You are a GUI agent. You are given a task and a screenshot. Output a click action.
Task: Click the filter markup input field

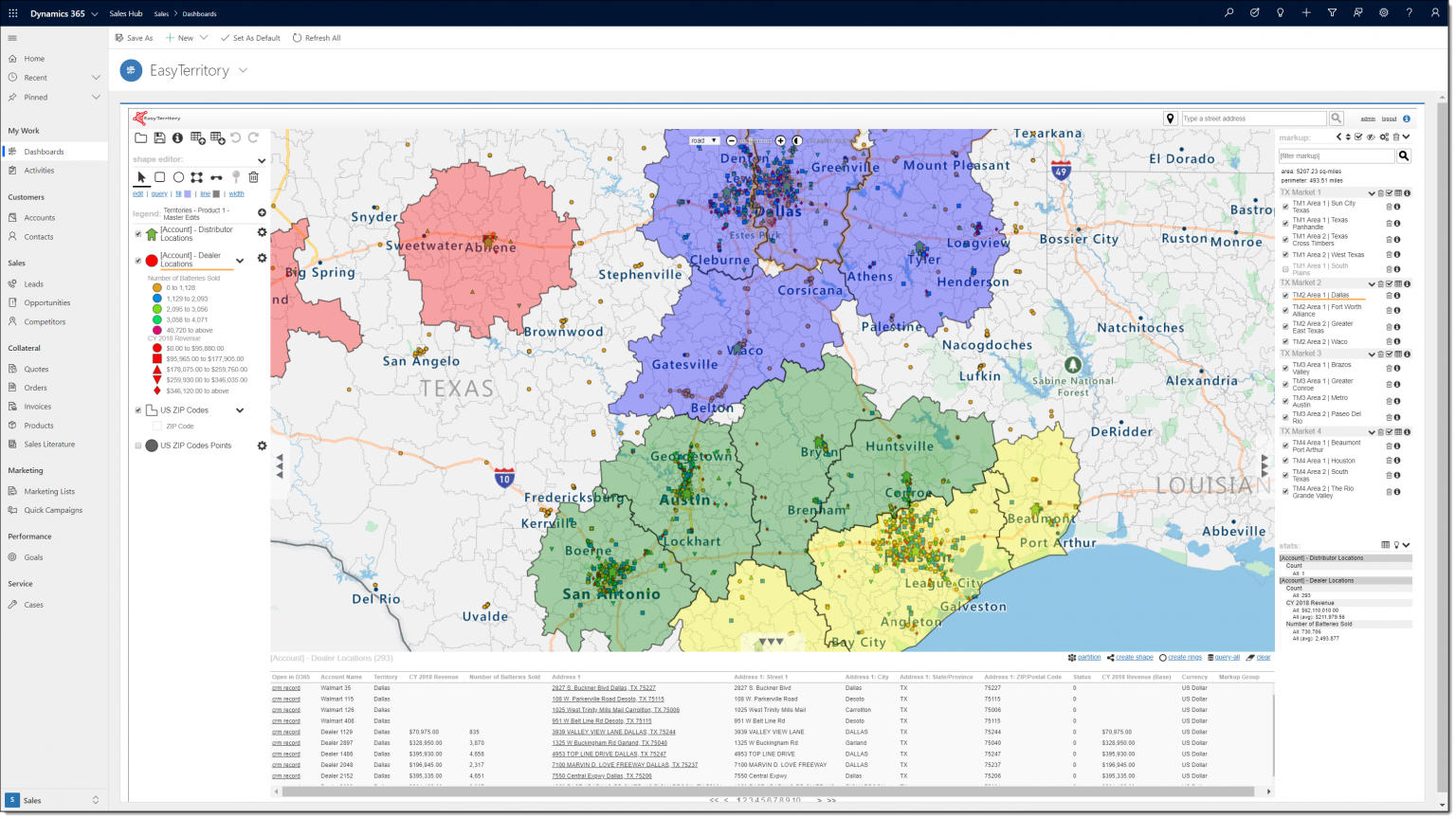1335,155
